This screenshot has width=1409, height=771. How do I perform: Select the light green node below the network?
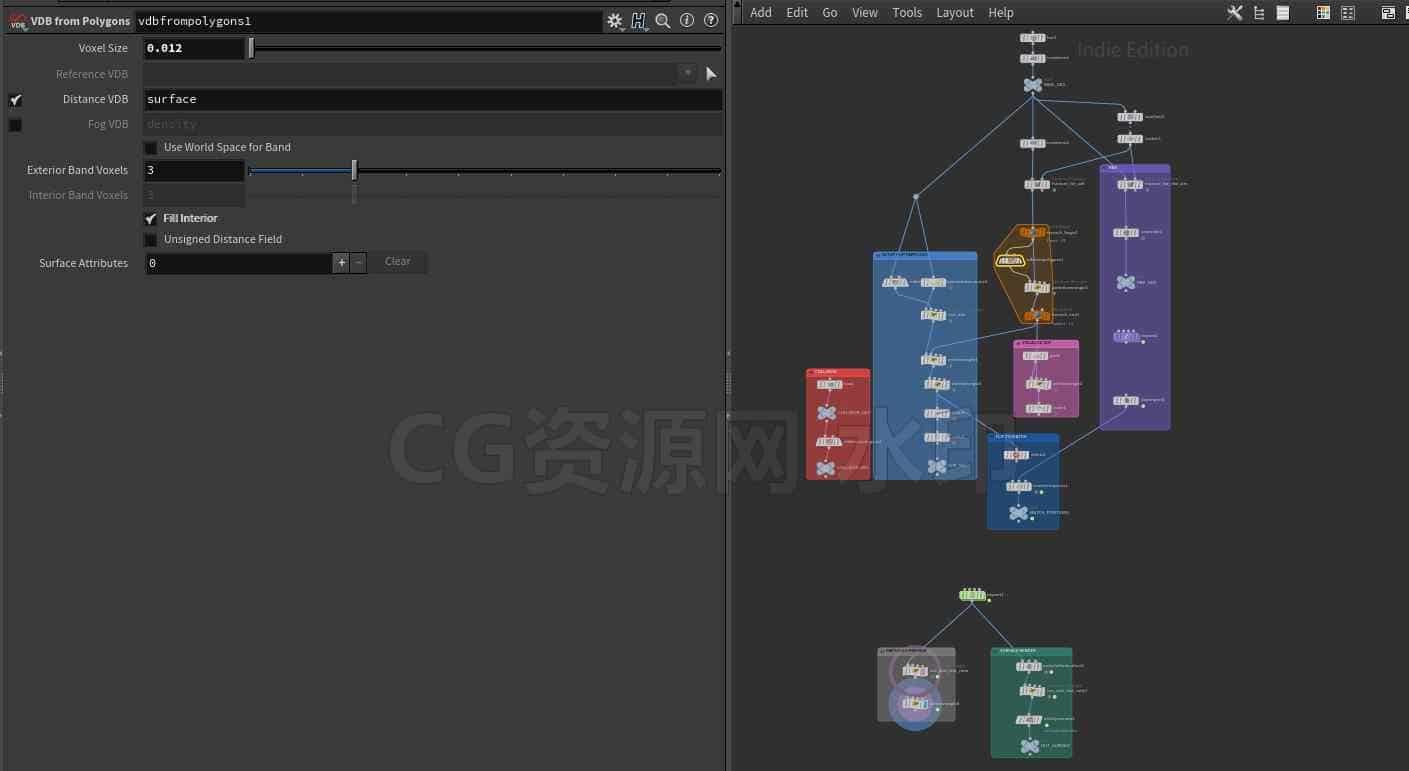(x=972, y=595)
